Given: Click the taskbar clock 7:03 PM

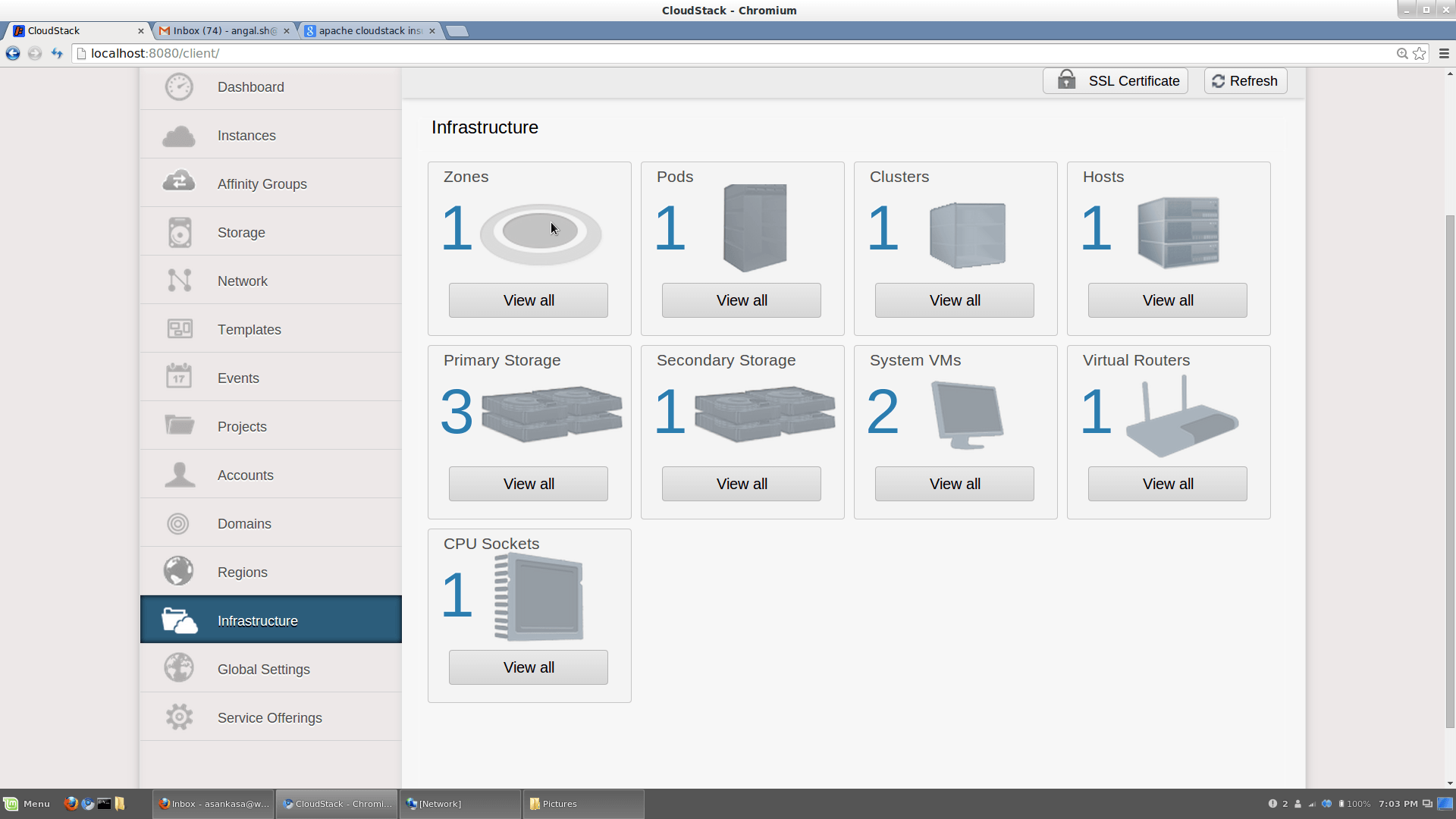Looking at the screenshot, I should point(1398,804).
